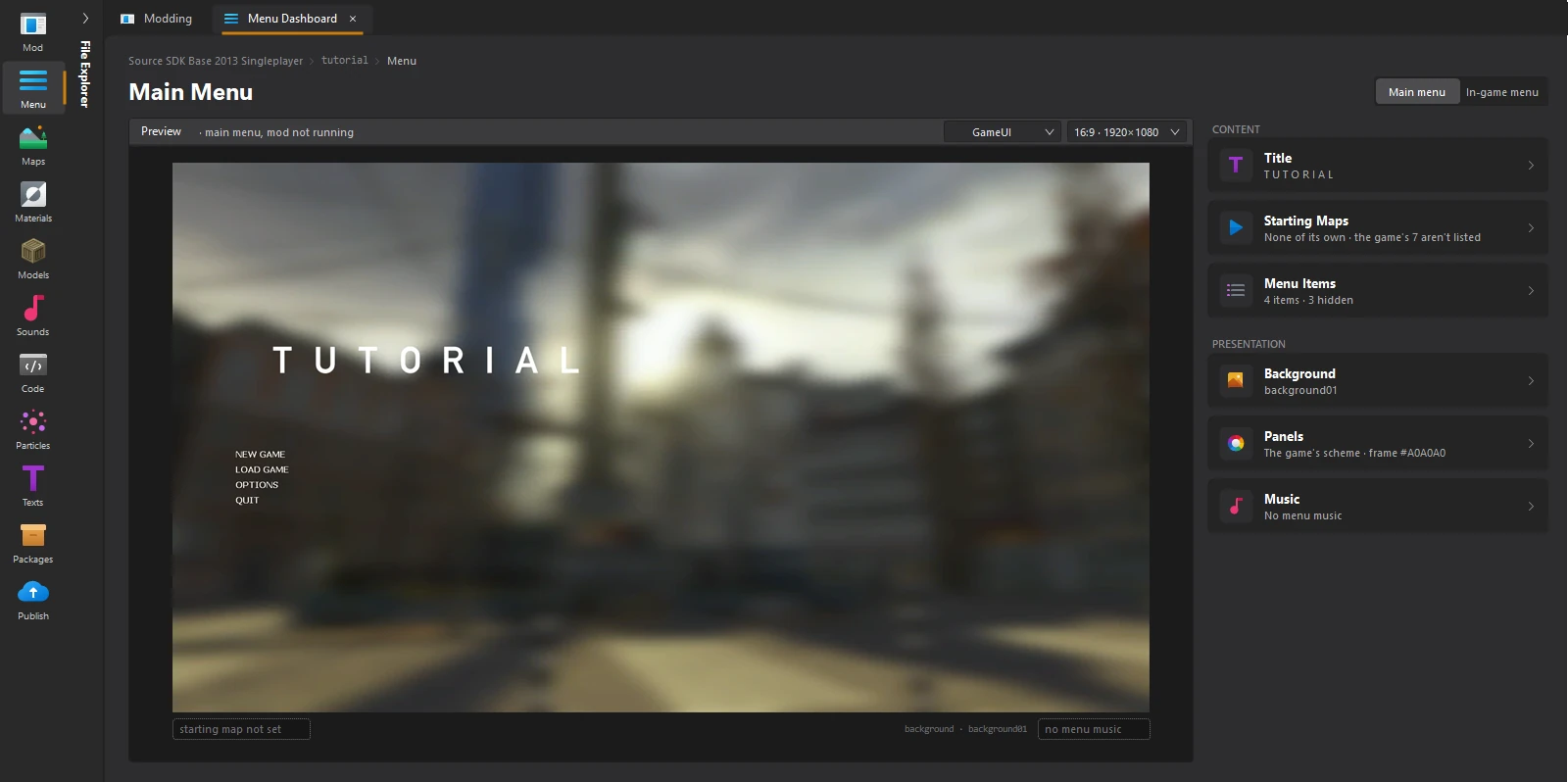
Task: Open the Packages section
Action: click(x=33, y=543)
